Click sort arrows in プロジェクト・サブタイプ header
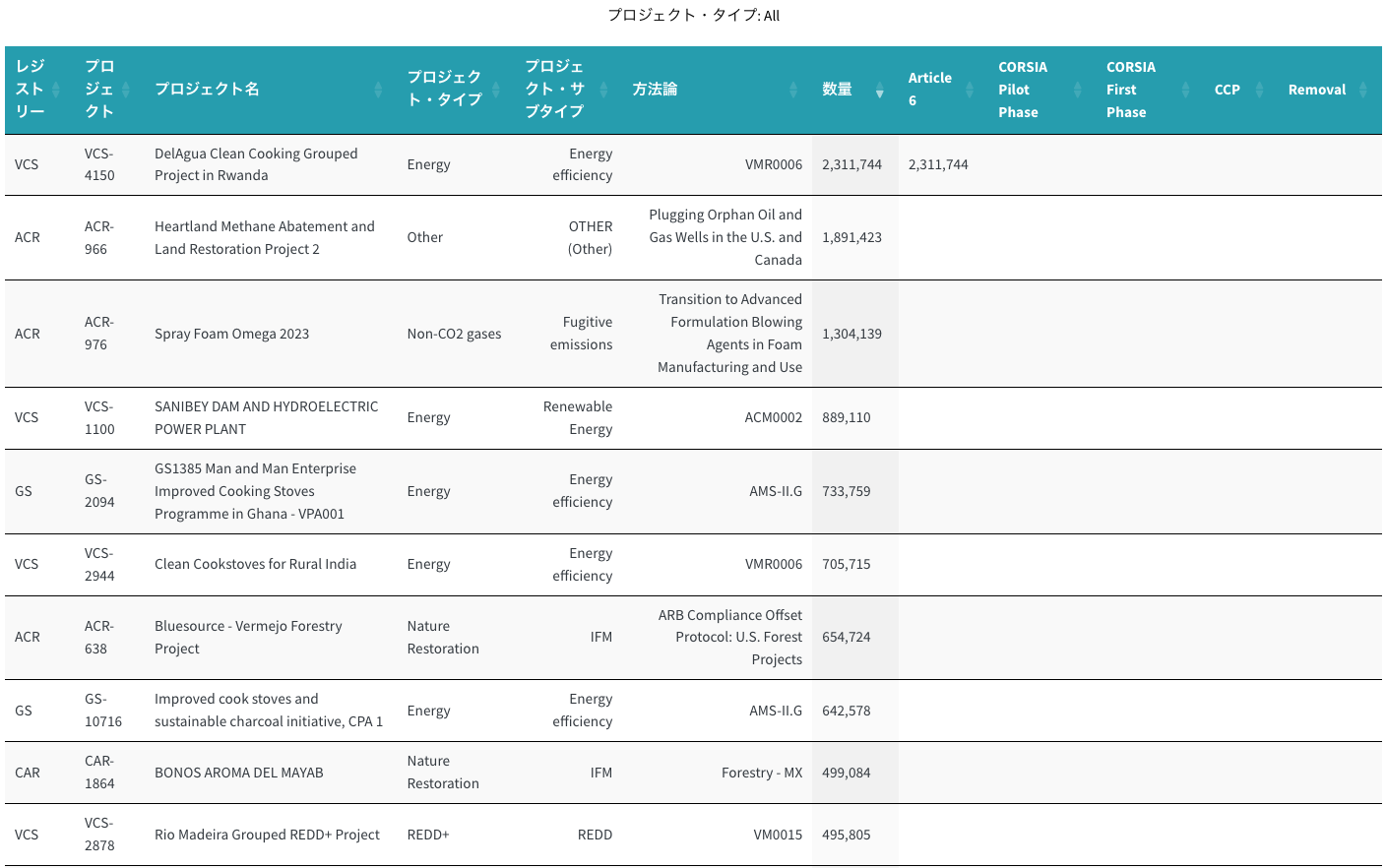Image resolution: width=1386 pixels, height=868 pixels. pyautogui.click(x=603, y=90)
